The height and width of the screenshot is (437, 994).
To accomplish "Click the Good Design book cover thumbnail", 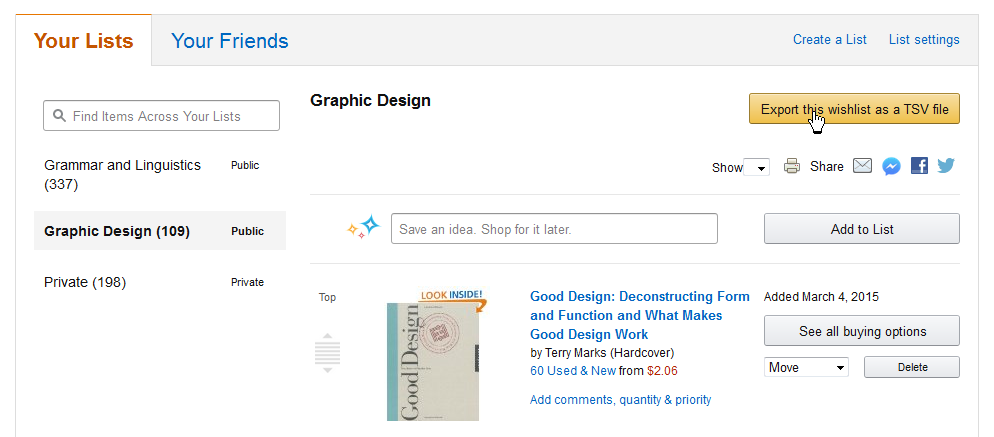I will point(432,362).
